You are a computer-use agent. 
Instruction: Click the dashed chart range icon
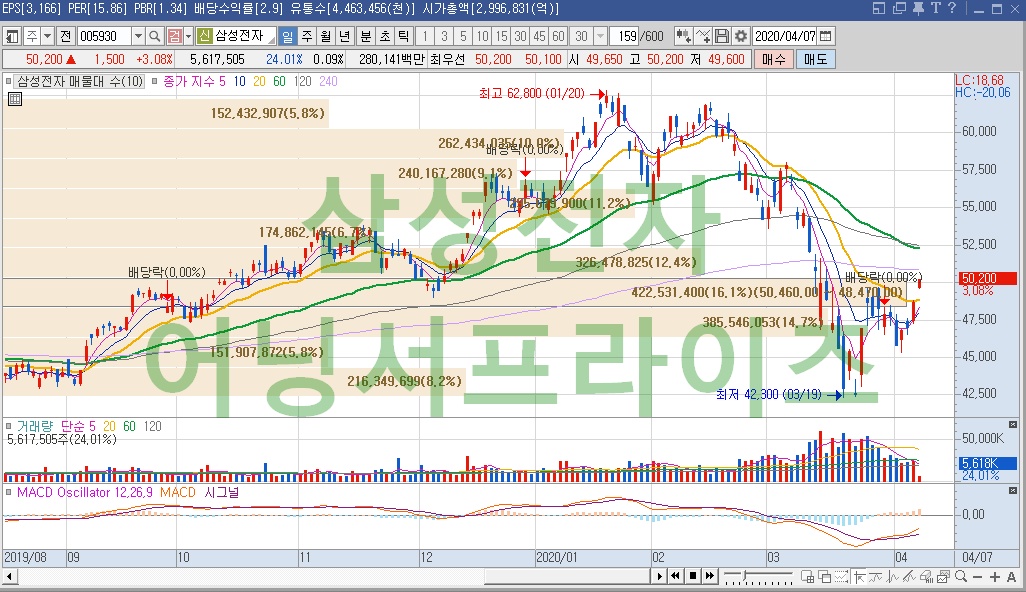[x=841, y=576]
